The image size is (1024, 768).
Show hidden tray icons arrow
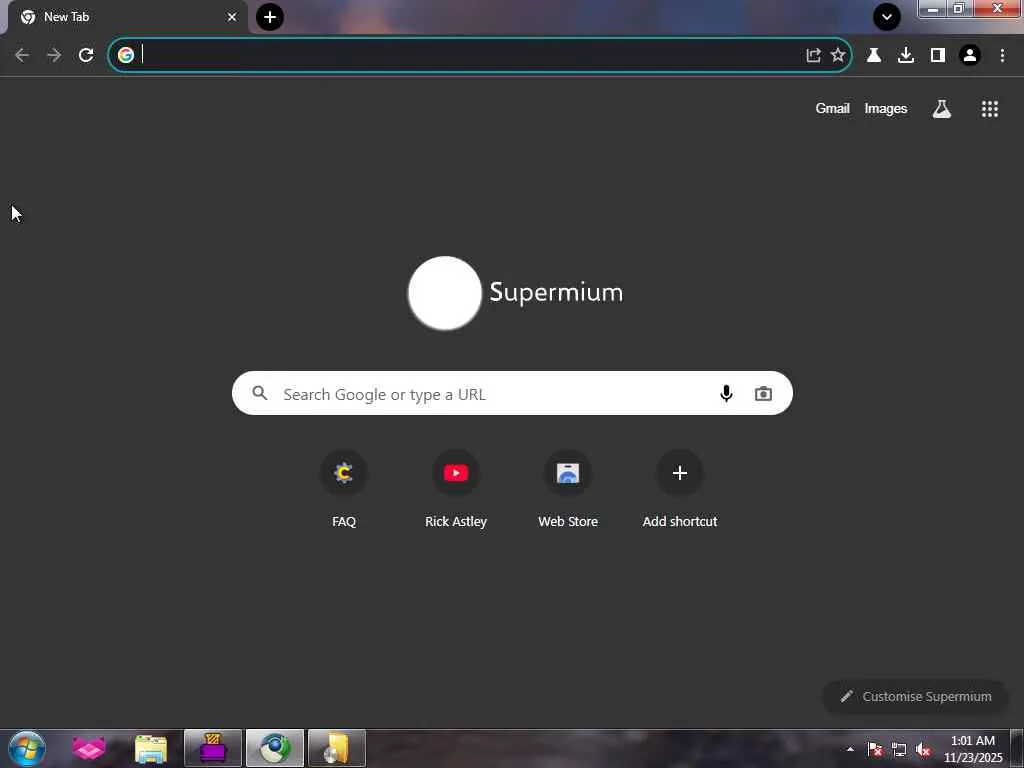click(x=850, y=749)
